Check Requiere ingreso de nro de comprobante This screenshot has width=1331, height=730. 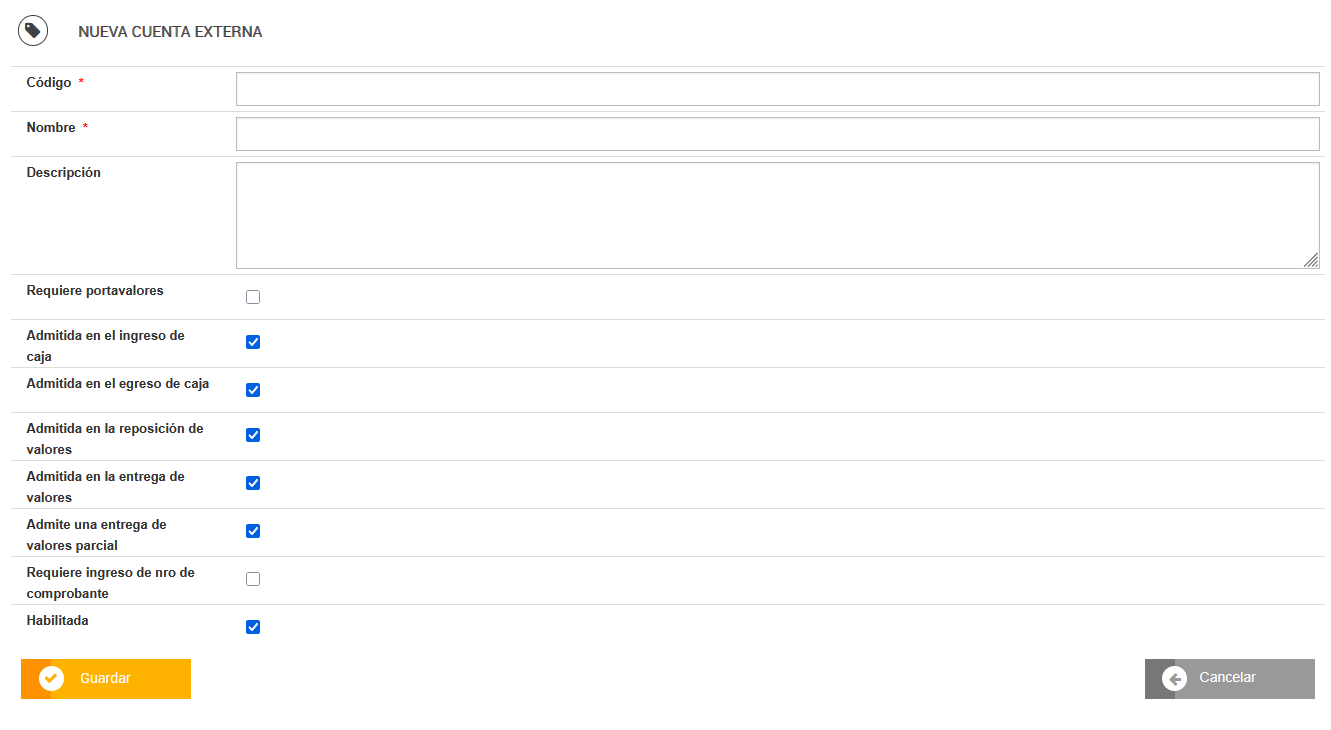point(253,579)
